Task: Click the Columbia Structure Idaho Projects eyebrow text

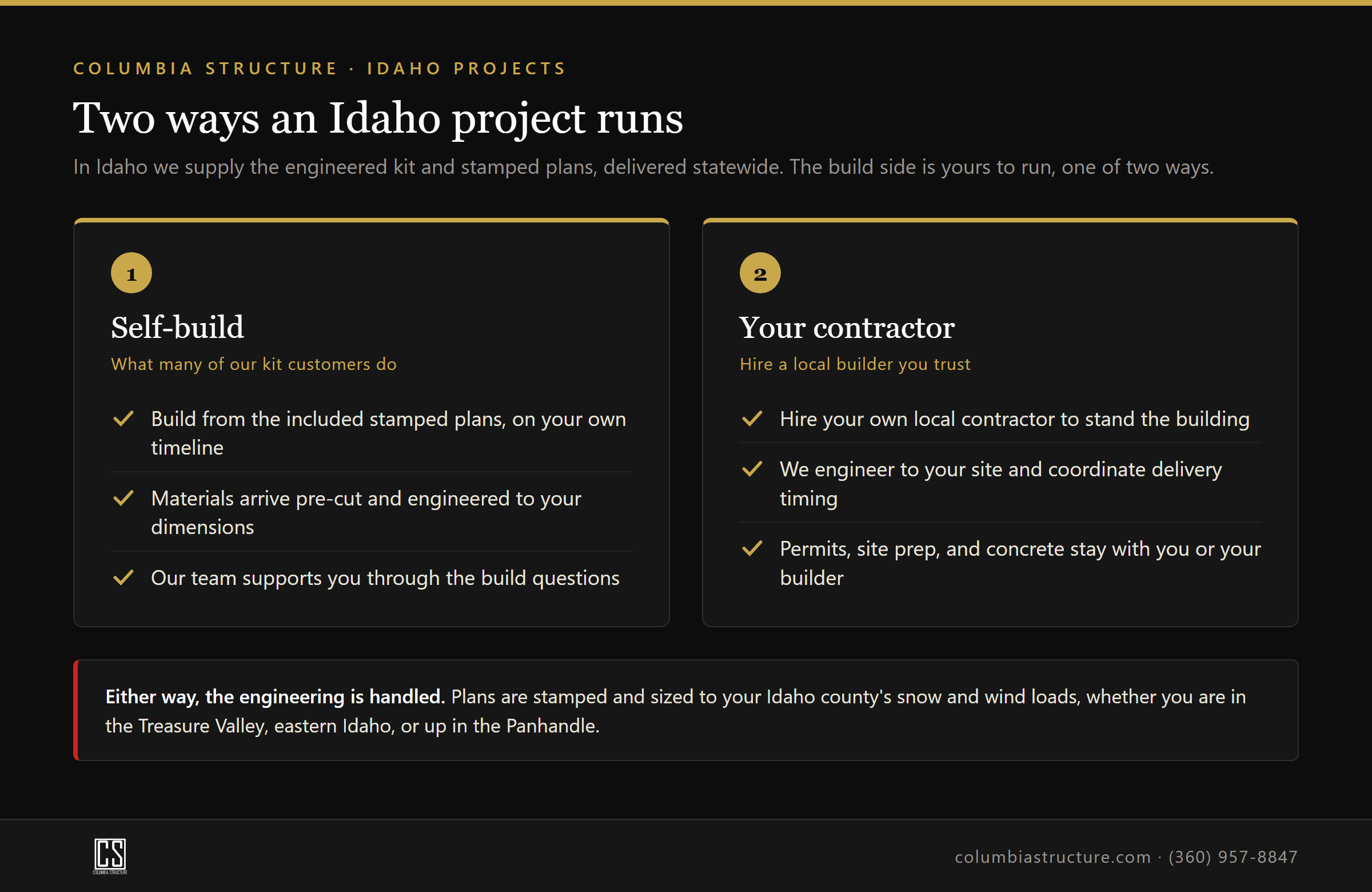Action: tap(320, 68)
